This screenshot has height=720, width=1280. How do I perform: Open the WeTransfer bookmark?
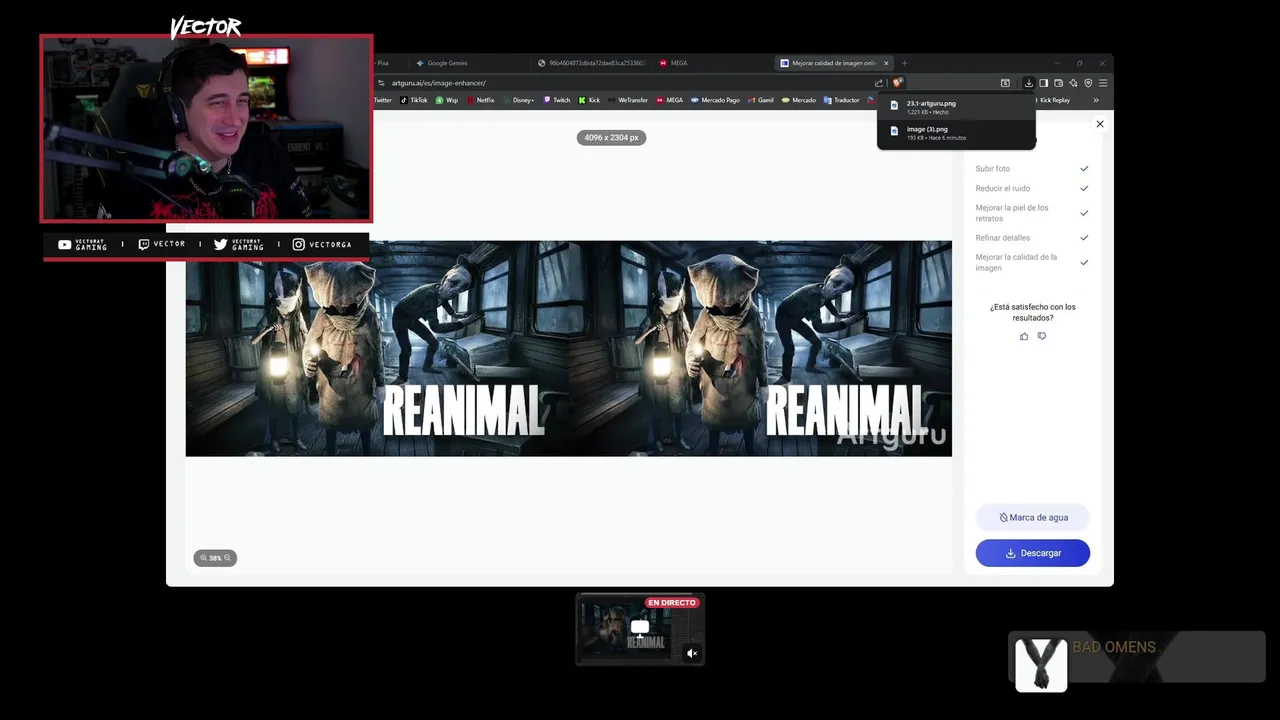pyautogui.click(x=629, y=100)
